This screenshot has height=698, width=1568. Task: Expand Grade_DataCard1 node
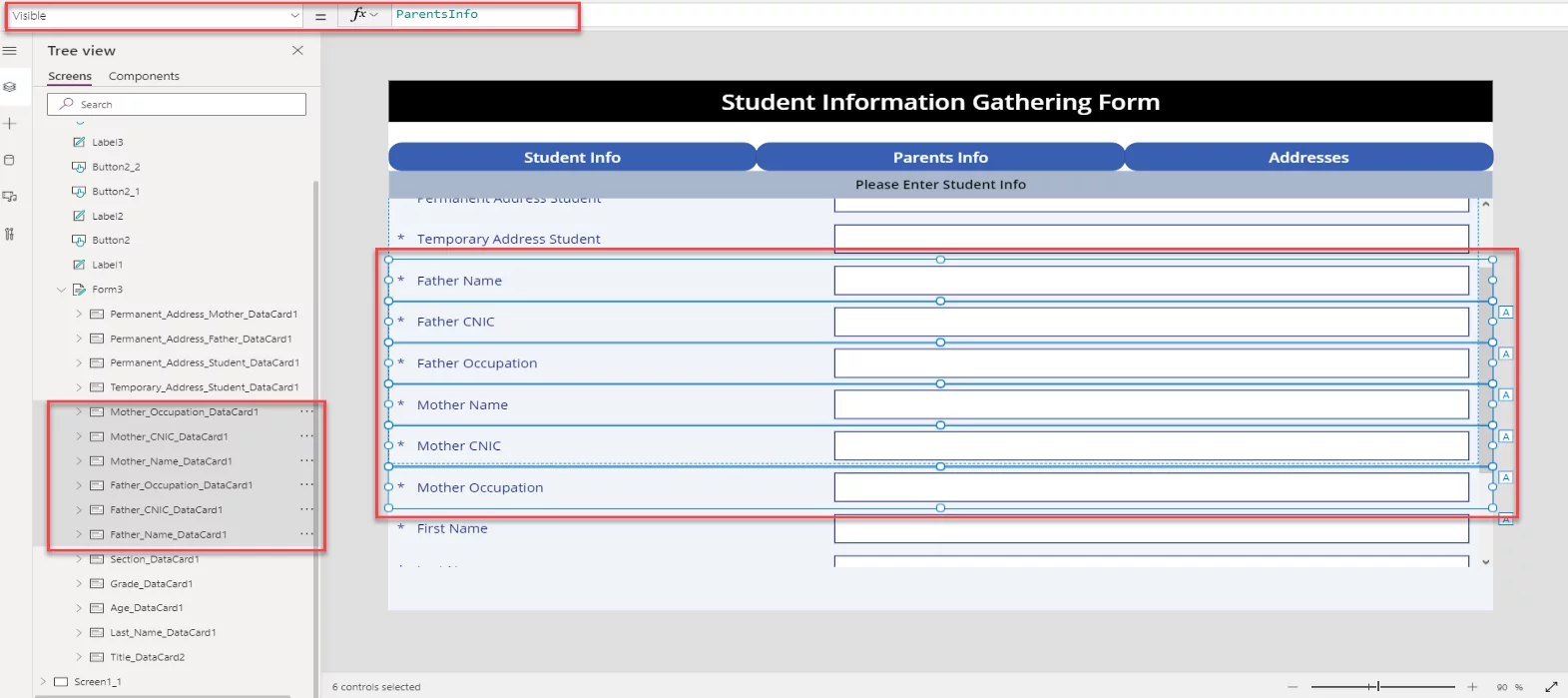point(79,583)
